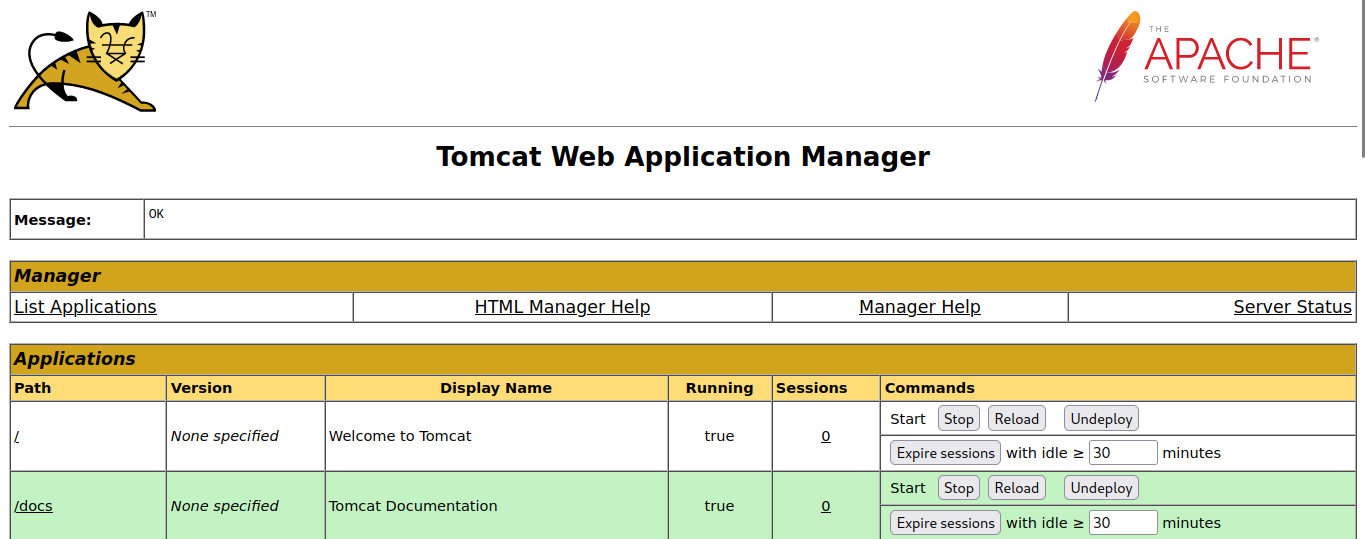Reload the Welcome to Tomcat application
Viewport: 1365px width, 539px height.
1016,419
